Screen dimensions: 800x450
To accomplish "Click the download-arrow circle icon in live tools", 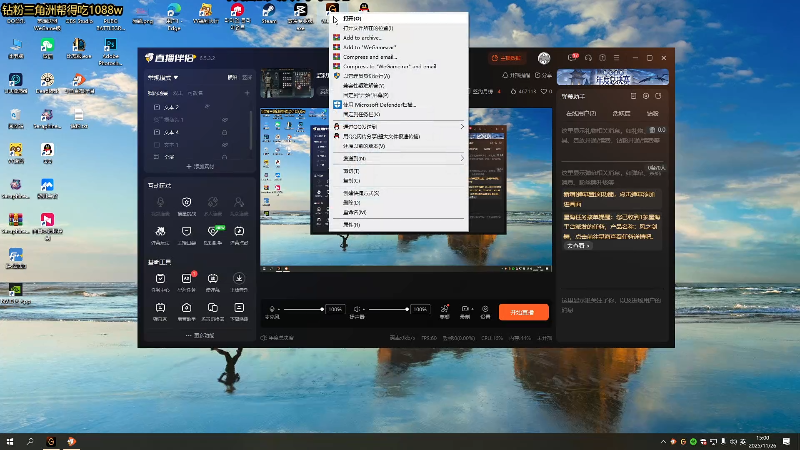I will (x=239, y=278).
